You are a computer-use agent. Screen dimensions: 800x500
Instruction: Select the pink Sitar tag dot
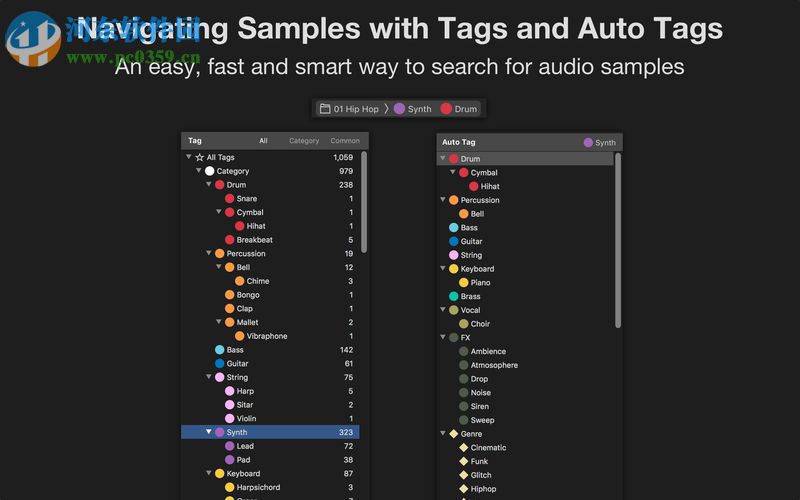[x=230, y=405]
